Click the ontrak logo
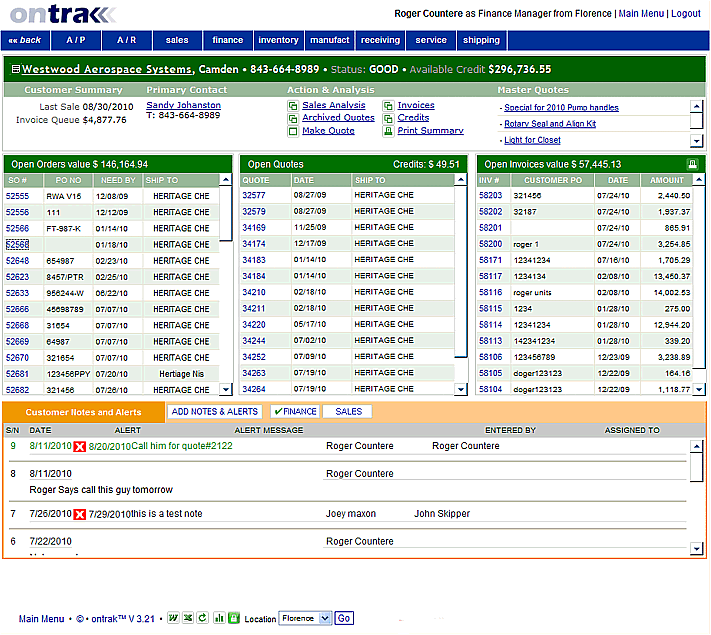Viewport: 711px width, 635px height. click(63, 15)
